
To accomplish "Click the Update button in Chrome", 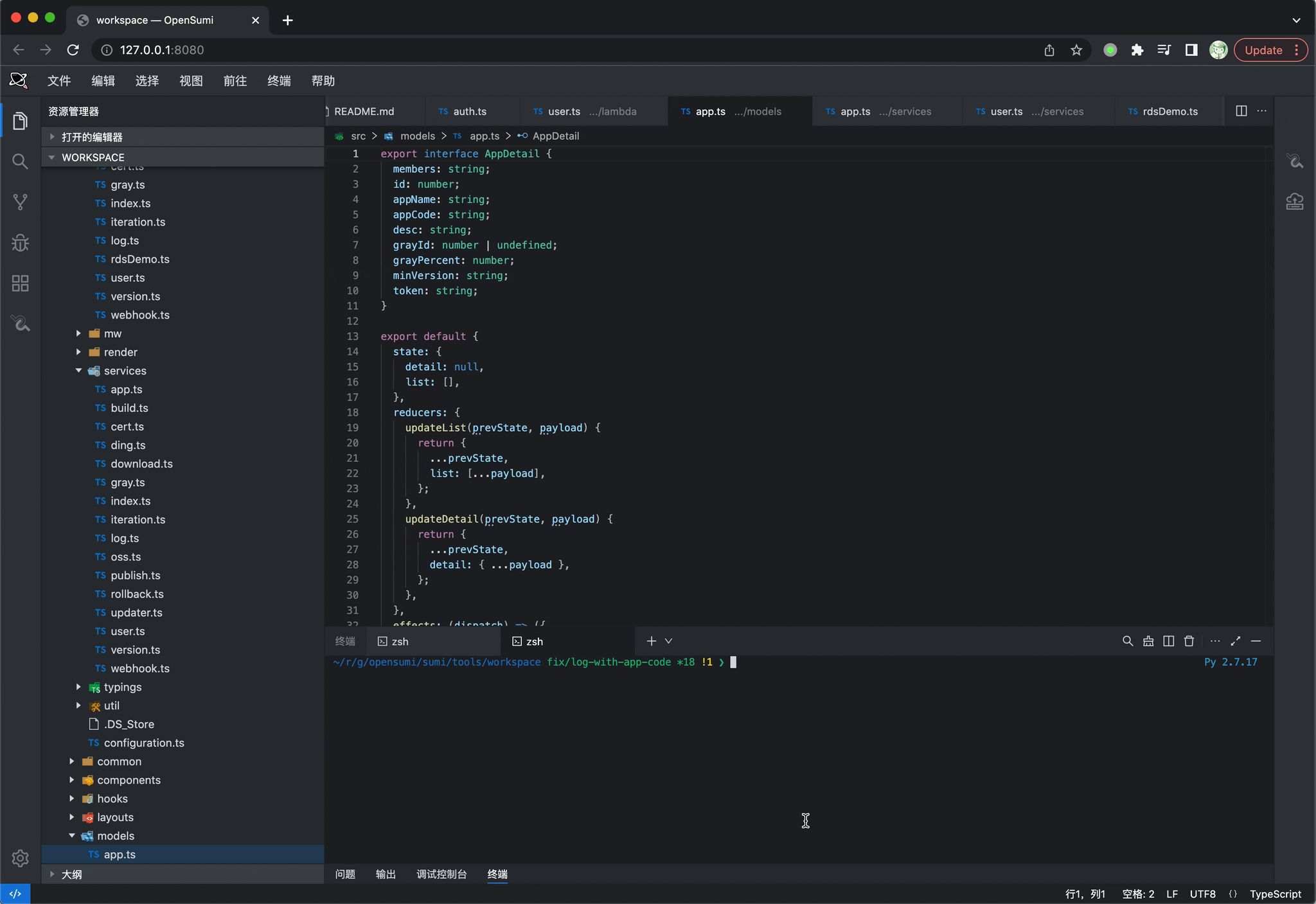I will [x=1271, y=50].
